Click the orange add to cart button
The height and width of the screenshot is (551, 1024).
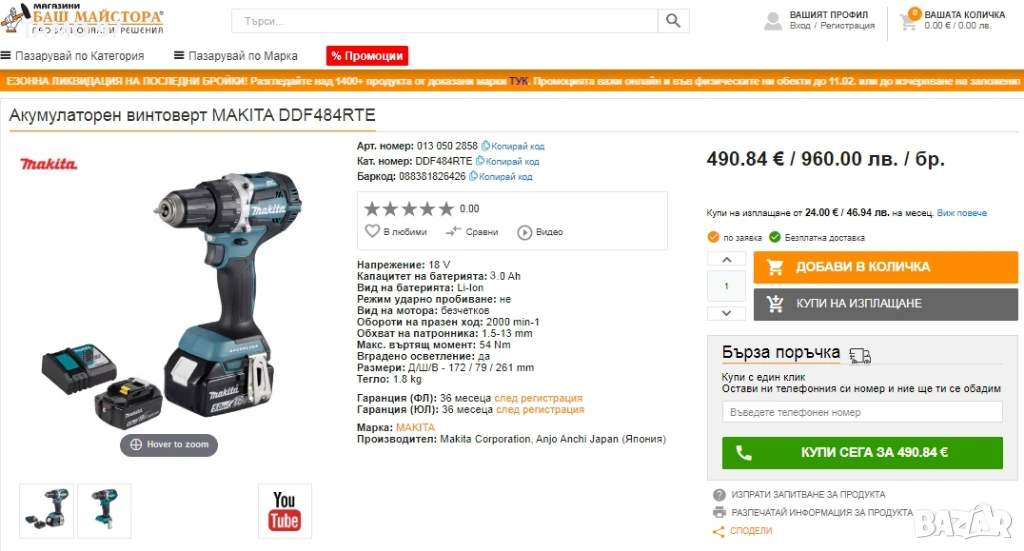click(886, 267)
